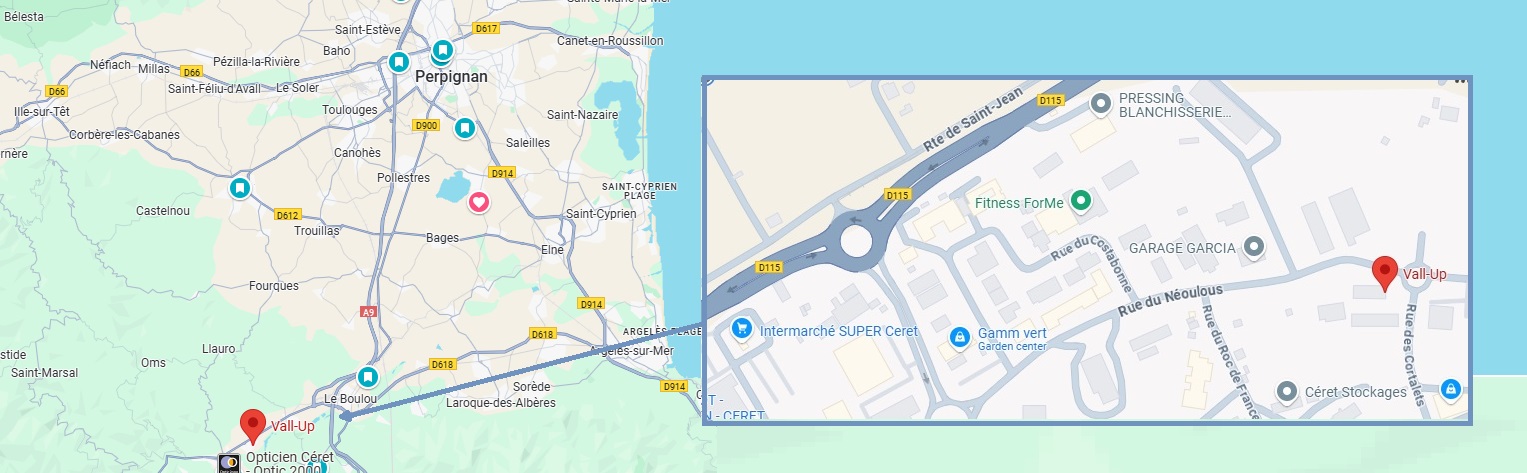1527x473 pixels.
Task: Click the pink heart favorite marker near Bages
Action: (x=479, y=202)
